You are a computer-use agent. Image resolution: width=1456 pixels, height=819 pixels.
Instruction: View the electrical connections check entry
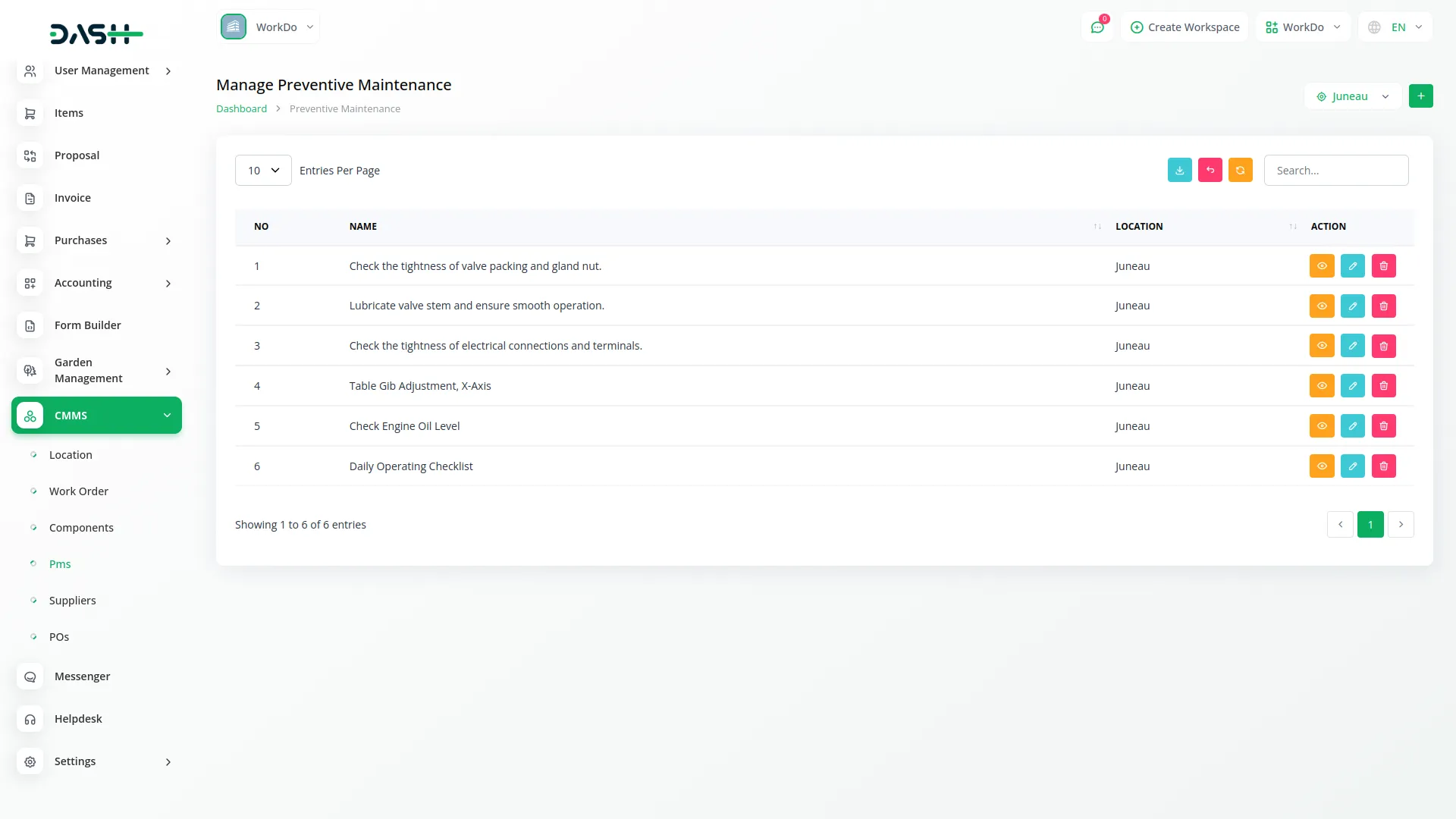tap(1321, 346)
